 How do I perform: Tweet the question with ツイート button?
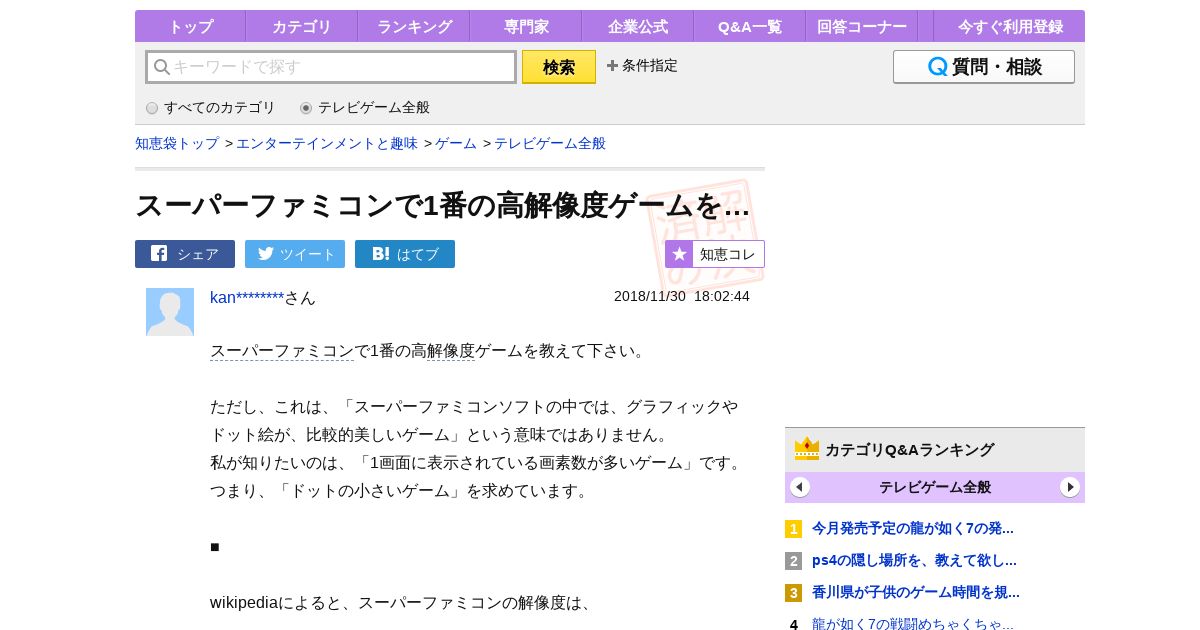295,254
